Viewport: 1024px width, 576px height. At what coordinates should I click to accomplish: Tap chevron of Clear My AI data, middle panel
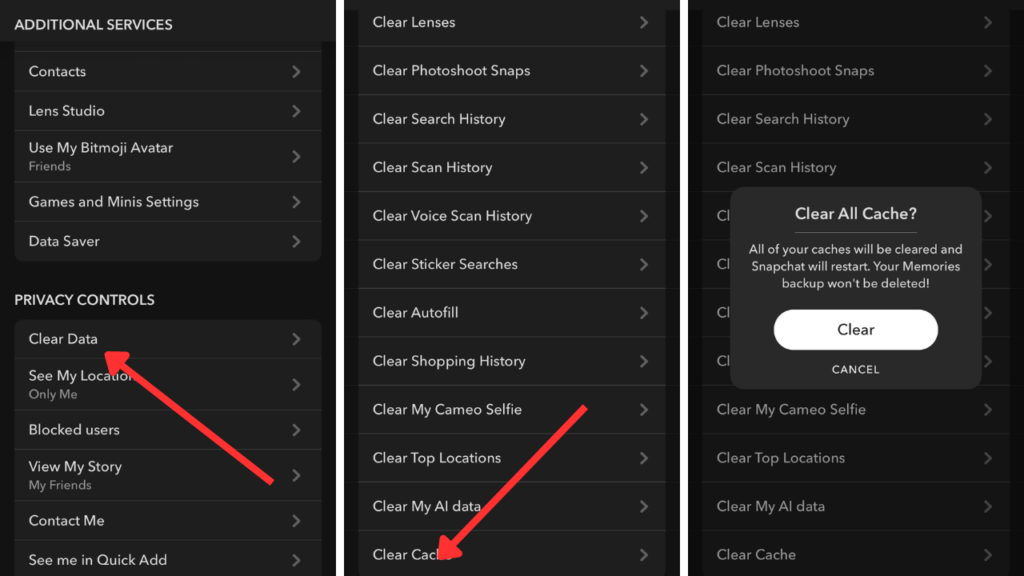(x=644, y=506)
